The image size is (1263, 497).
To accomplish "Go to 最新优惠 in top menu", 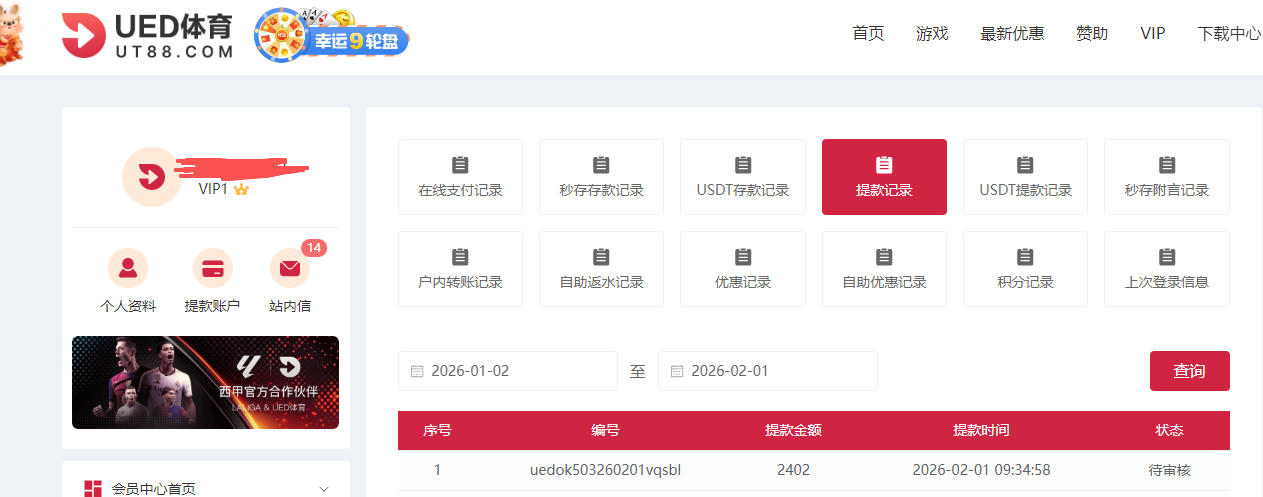I will coord(1012,33).
